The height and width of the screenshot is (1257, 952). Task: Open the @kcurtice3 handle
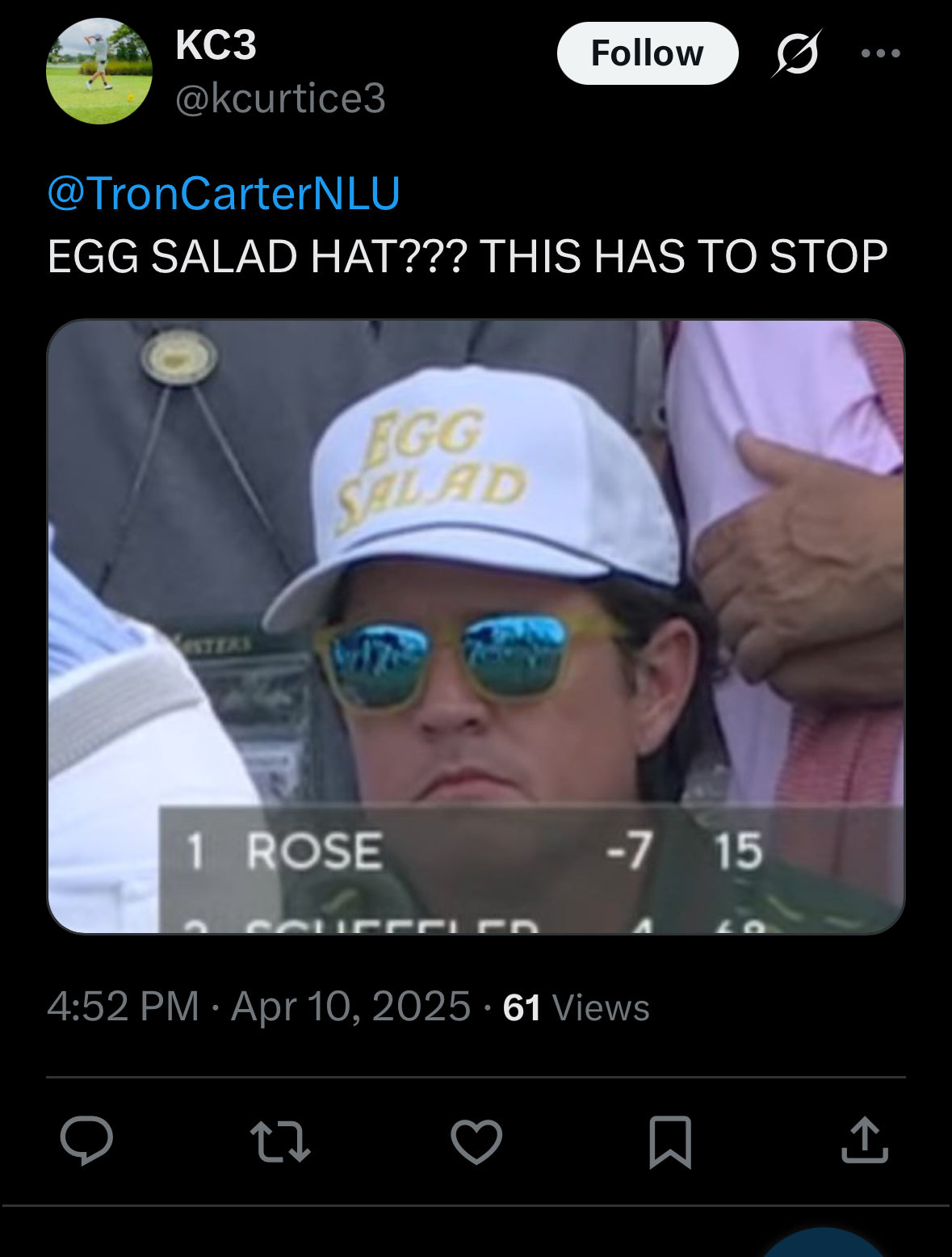280,99
